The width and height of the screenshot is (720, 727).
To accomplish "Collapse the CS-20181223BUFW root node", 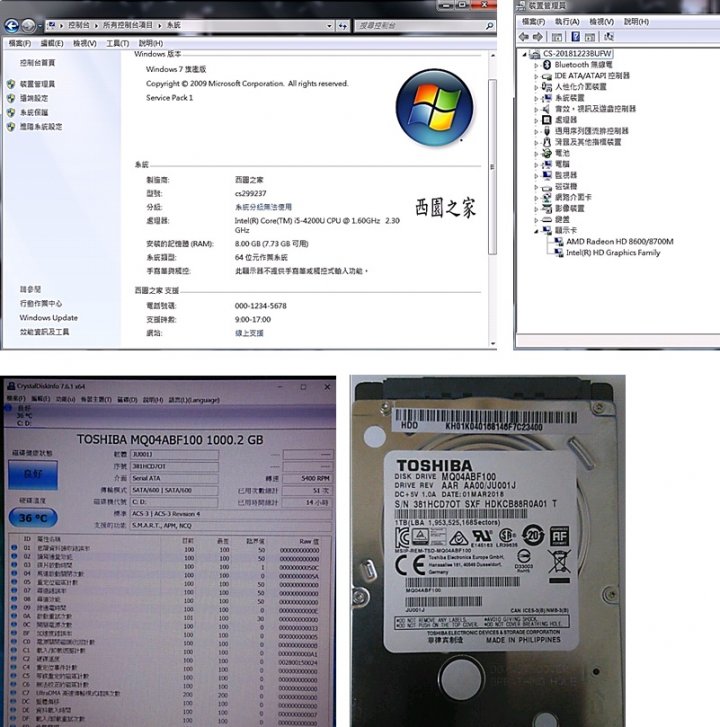I will pyautogui.click(x=525, y=54).
